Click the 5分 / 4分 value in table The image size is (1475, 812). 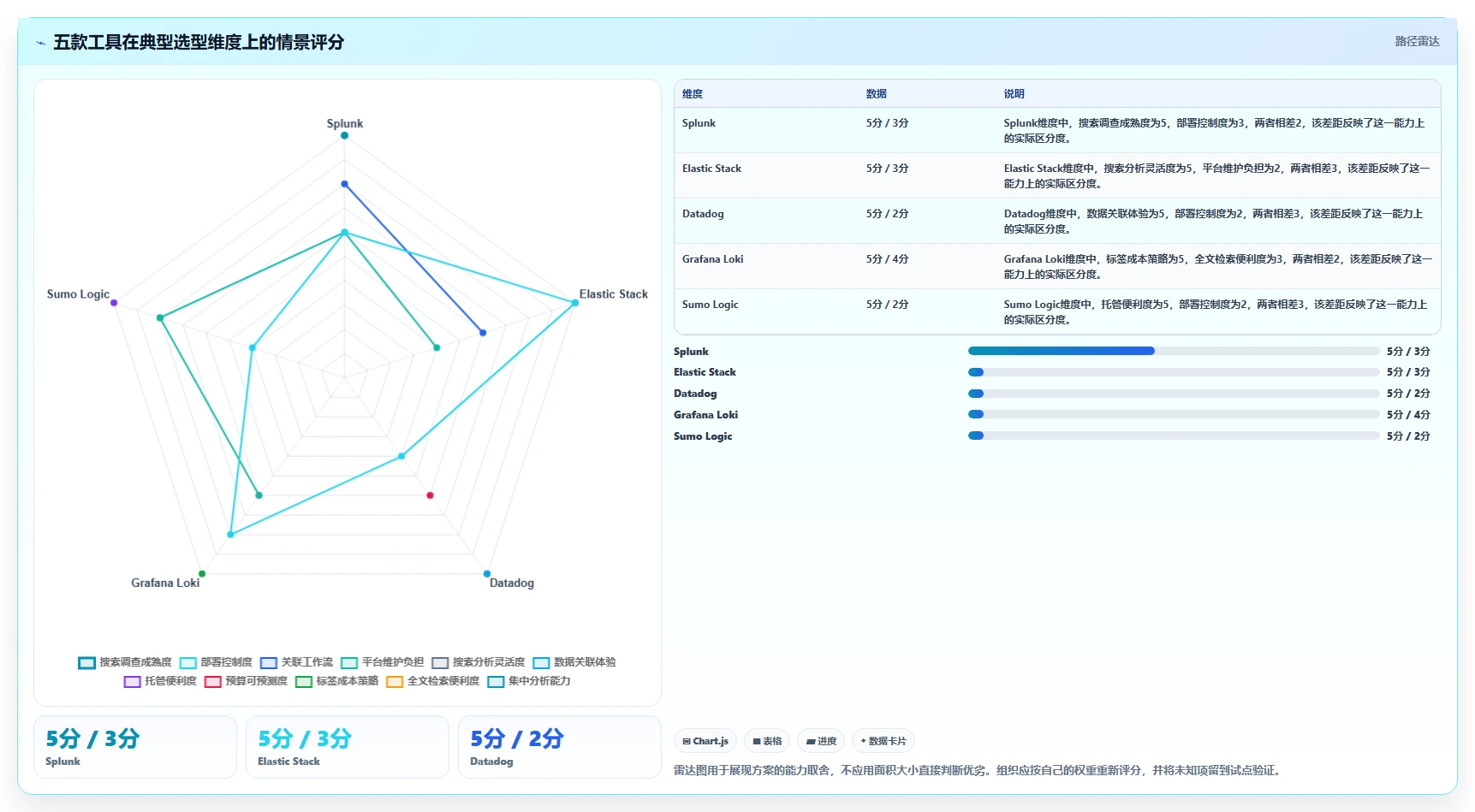point(887,259)
